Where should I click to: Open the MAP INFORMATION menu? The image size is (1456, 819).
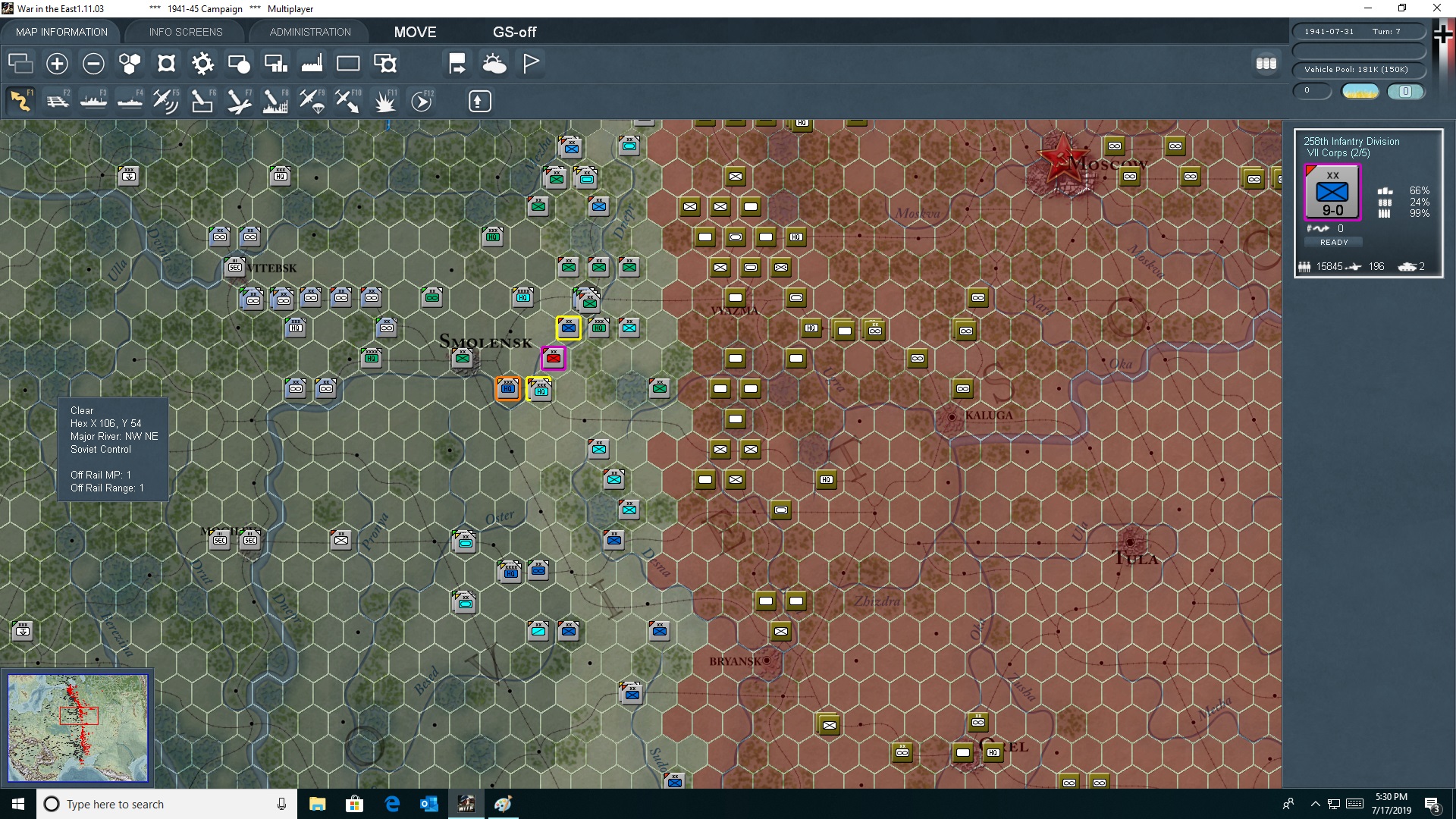coord(61,32)
